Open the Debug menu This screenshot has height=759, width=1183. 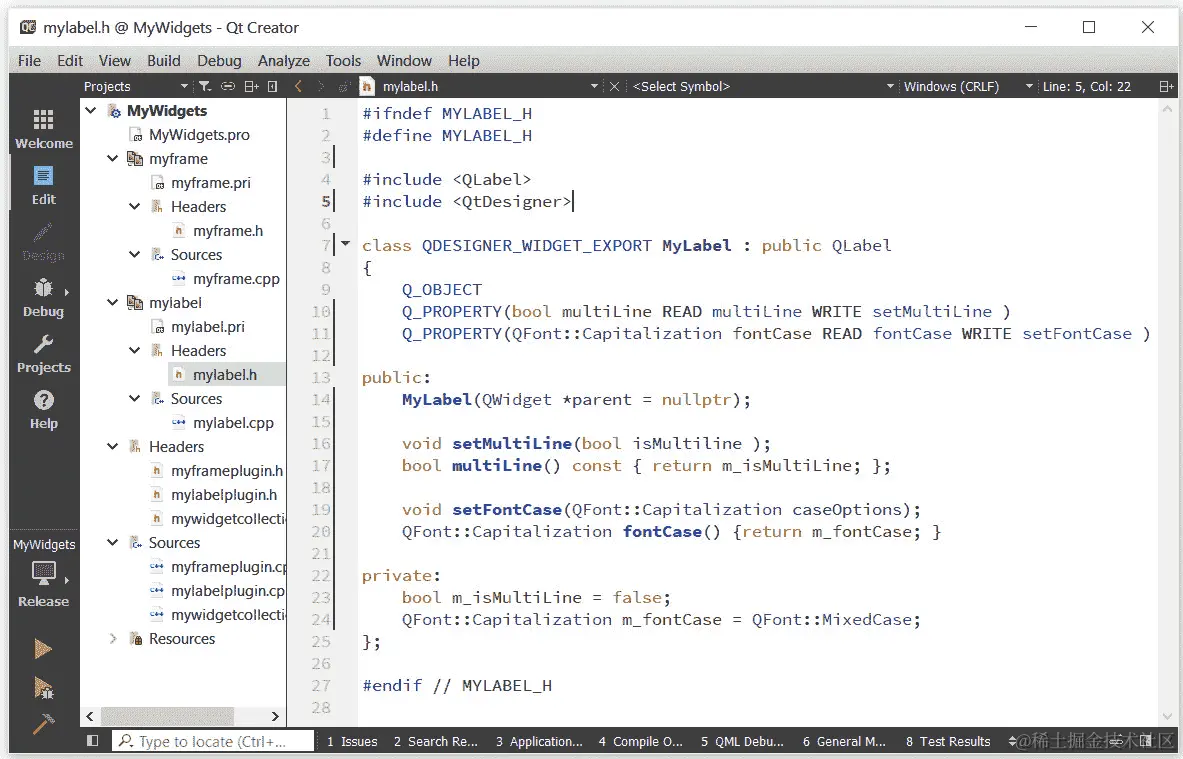coord(219,60)
